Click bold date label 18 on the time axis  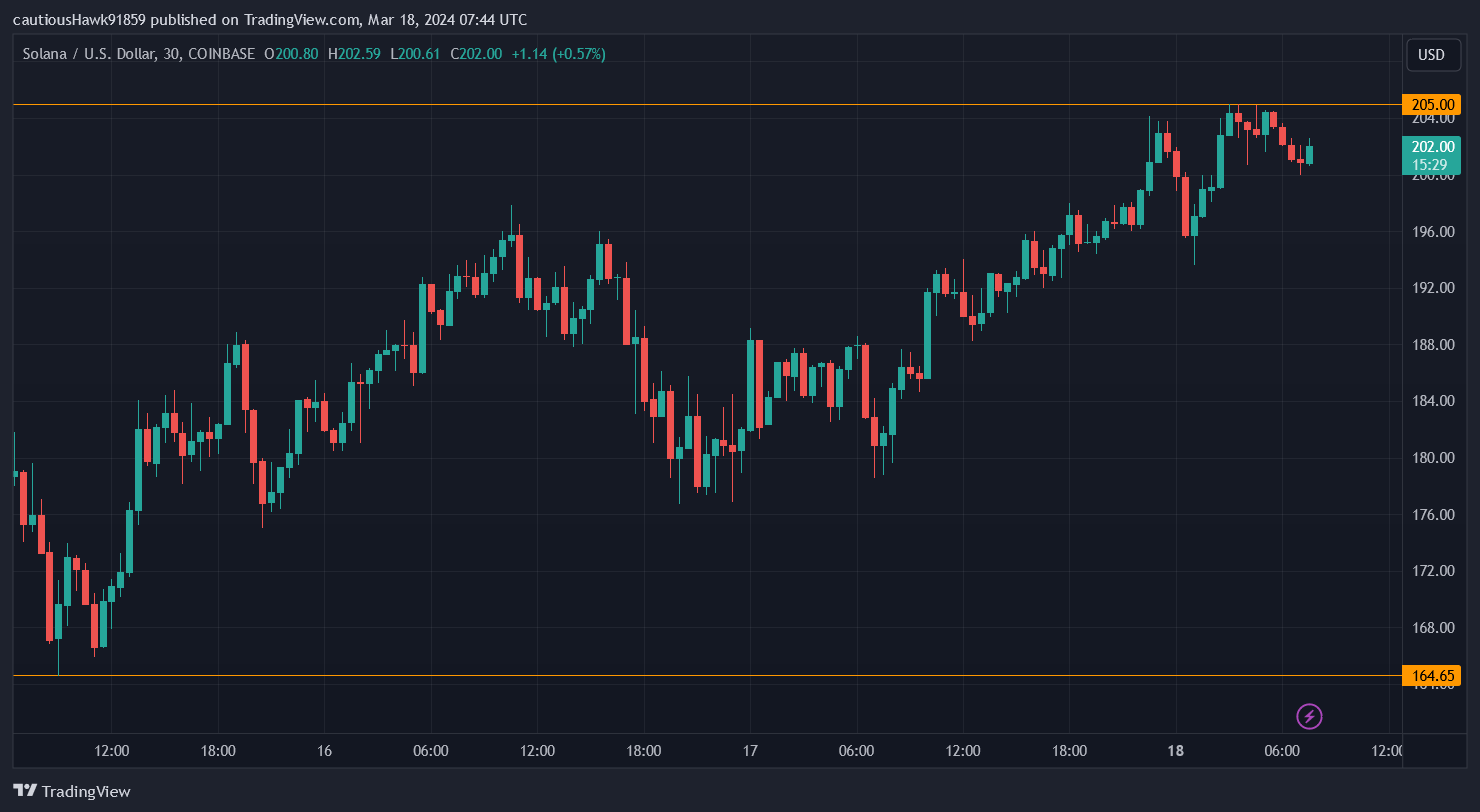tap(1175, 751)
